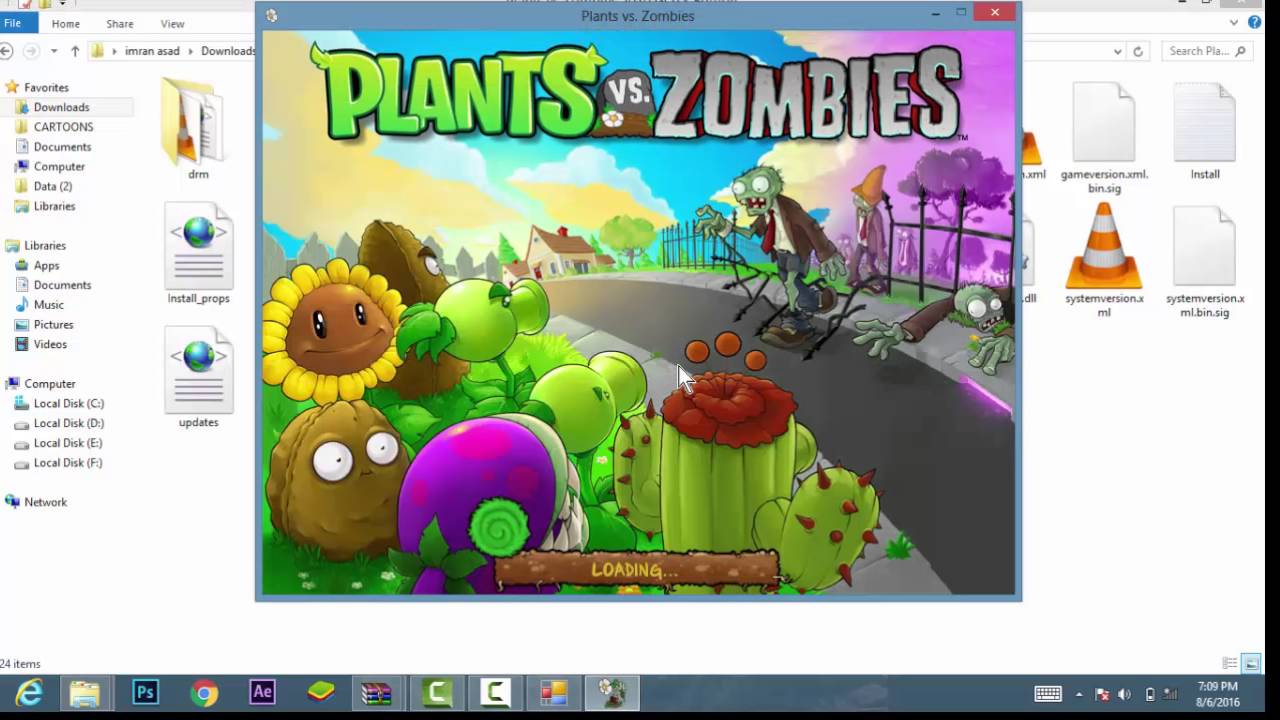Image resolution: width=1280 pixels, height=720 pixels.
Task: Switch to details view in Explorer
Action: 1230,663
